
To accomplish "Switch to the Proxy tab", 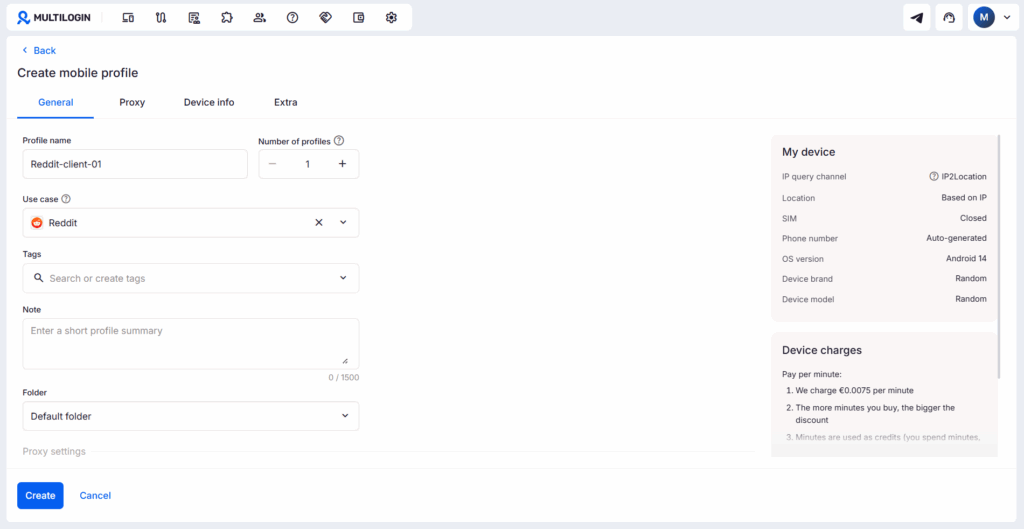I will click(132, 103).
